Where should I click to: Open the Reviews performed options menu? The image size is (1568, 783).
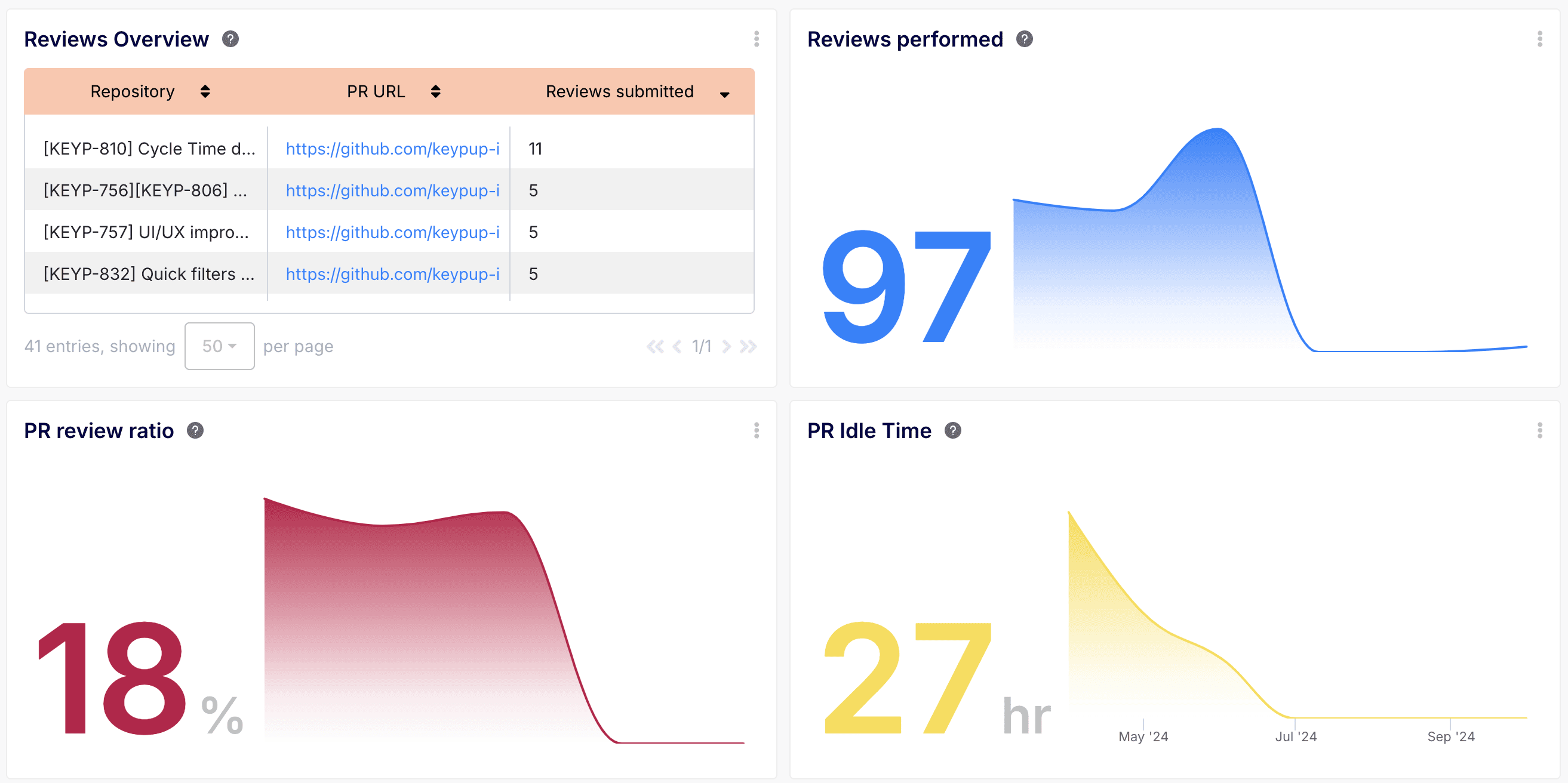1540,39
